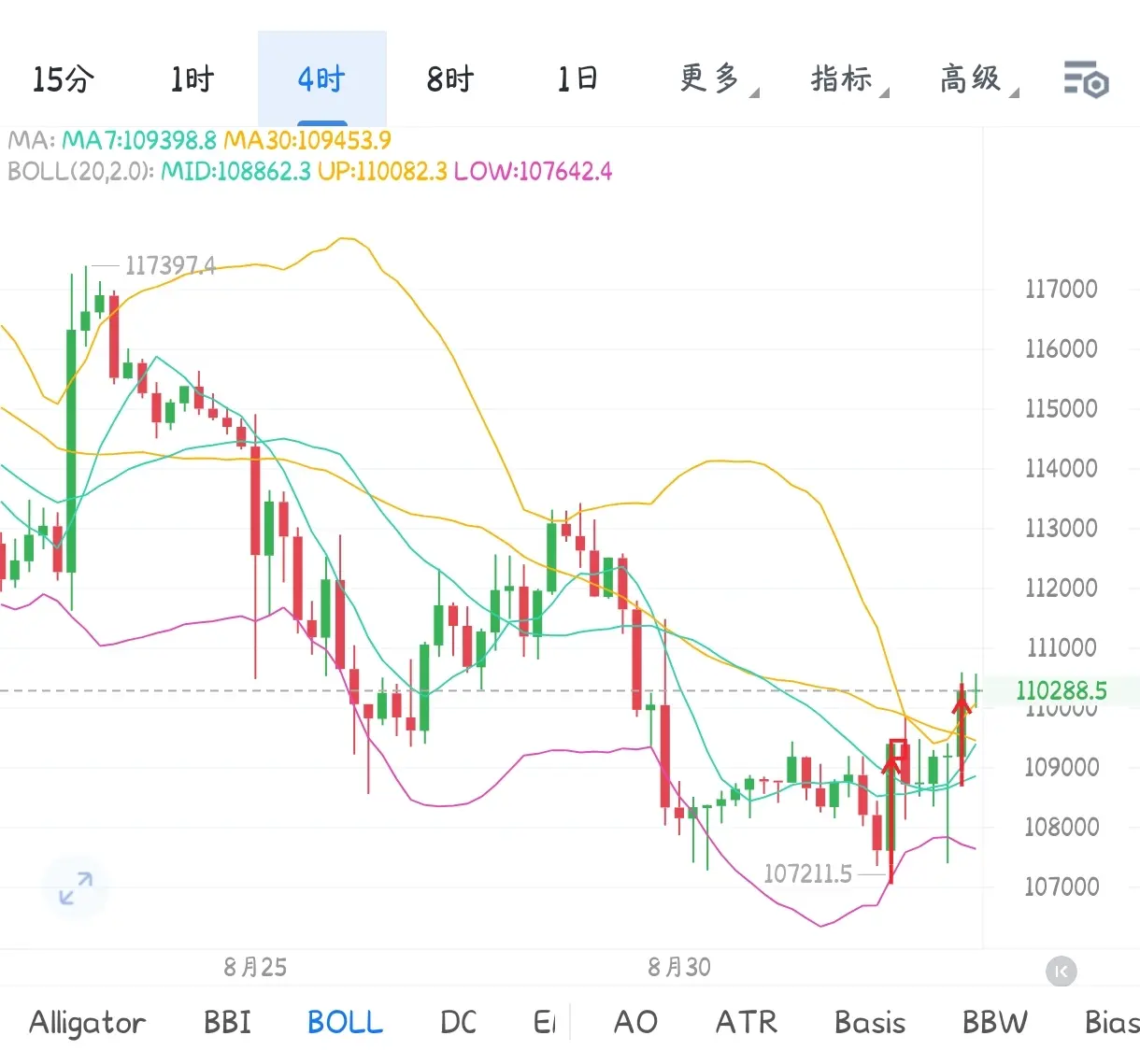Click the MA30:109453.9 legend value
Screen dimensions: 1140x1064
coord(307,141)
